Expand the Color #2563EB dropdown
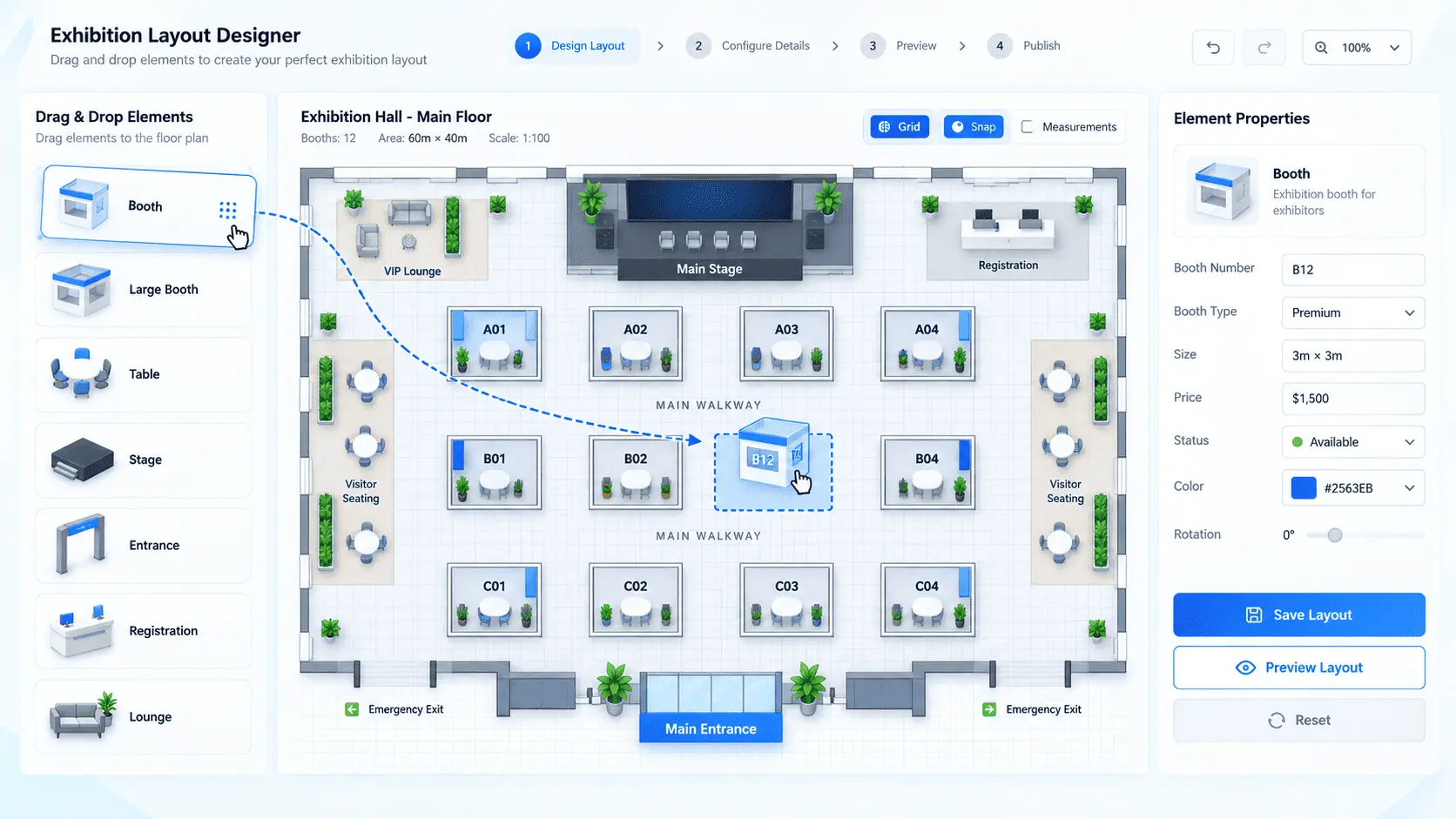 coord(1352,487)
